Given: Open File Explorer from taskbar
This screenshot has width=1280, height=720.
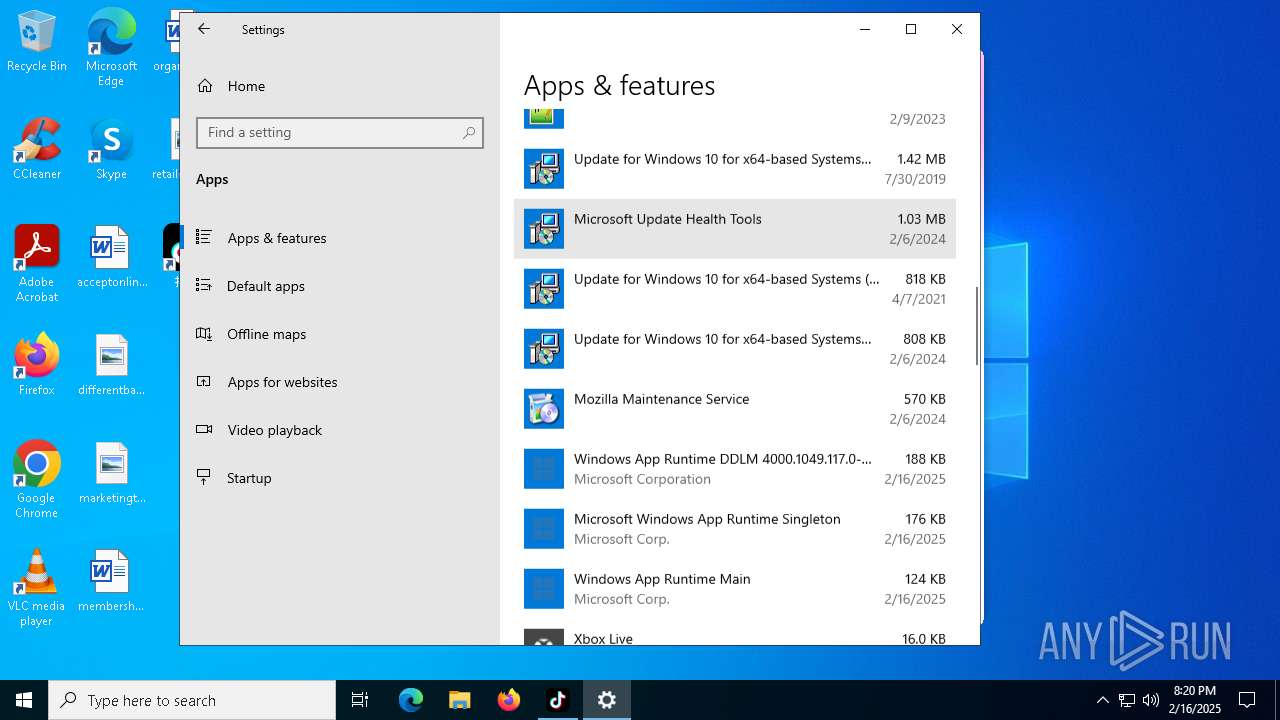Looking at the screenshot, I should pos(459,700).
